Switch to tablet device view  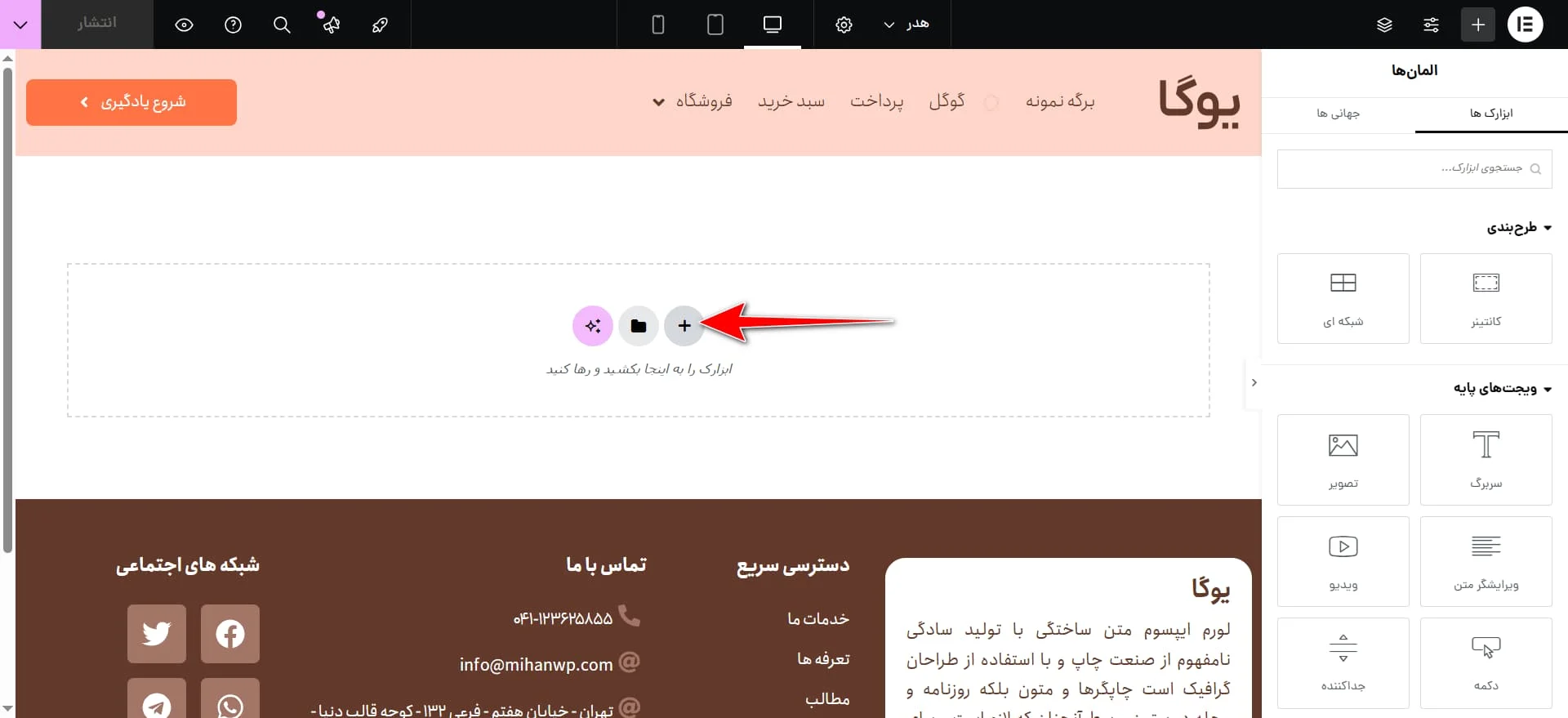click(715, 25)
